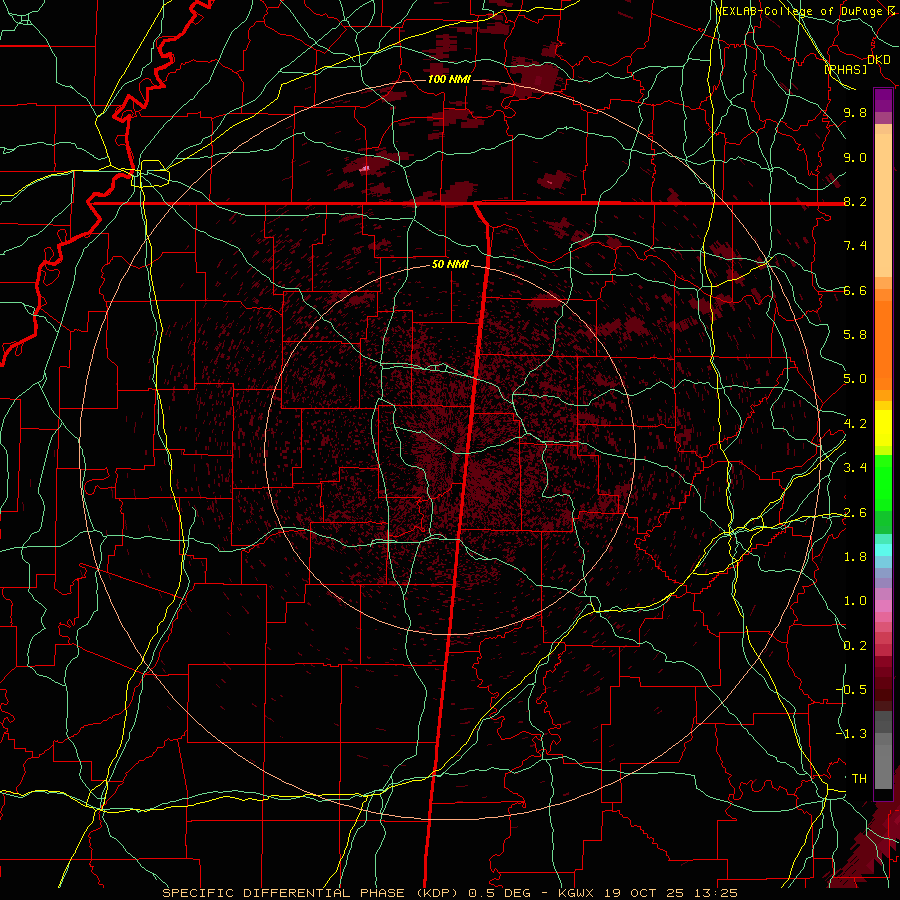
Task: Click the -0.5 value on the scale
Action: point(851,690)
